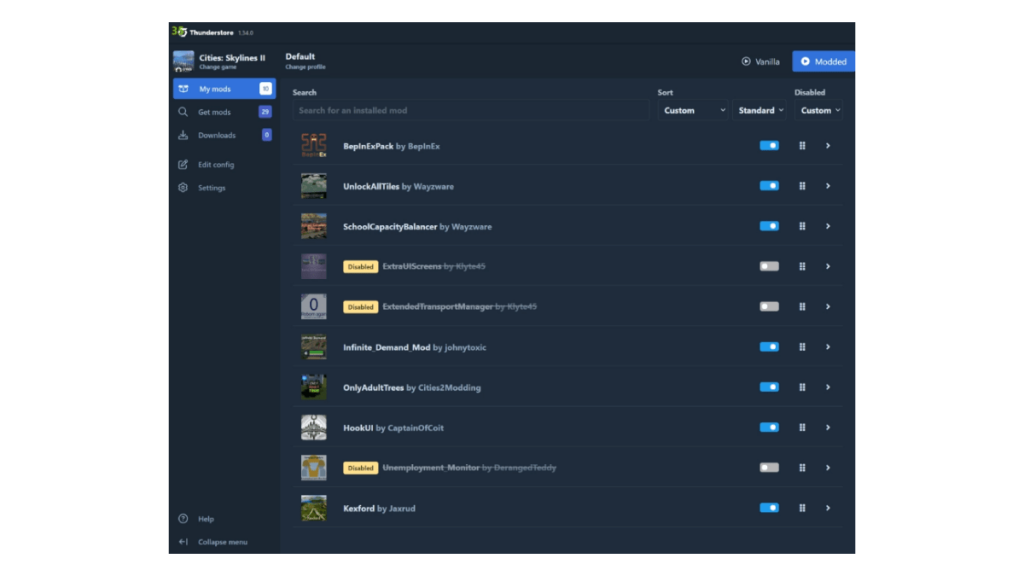
Task: Click the My mods sidebar icon
Action: pos(184,89)
